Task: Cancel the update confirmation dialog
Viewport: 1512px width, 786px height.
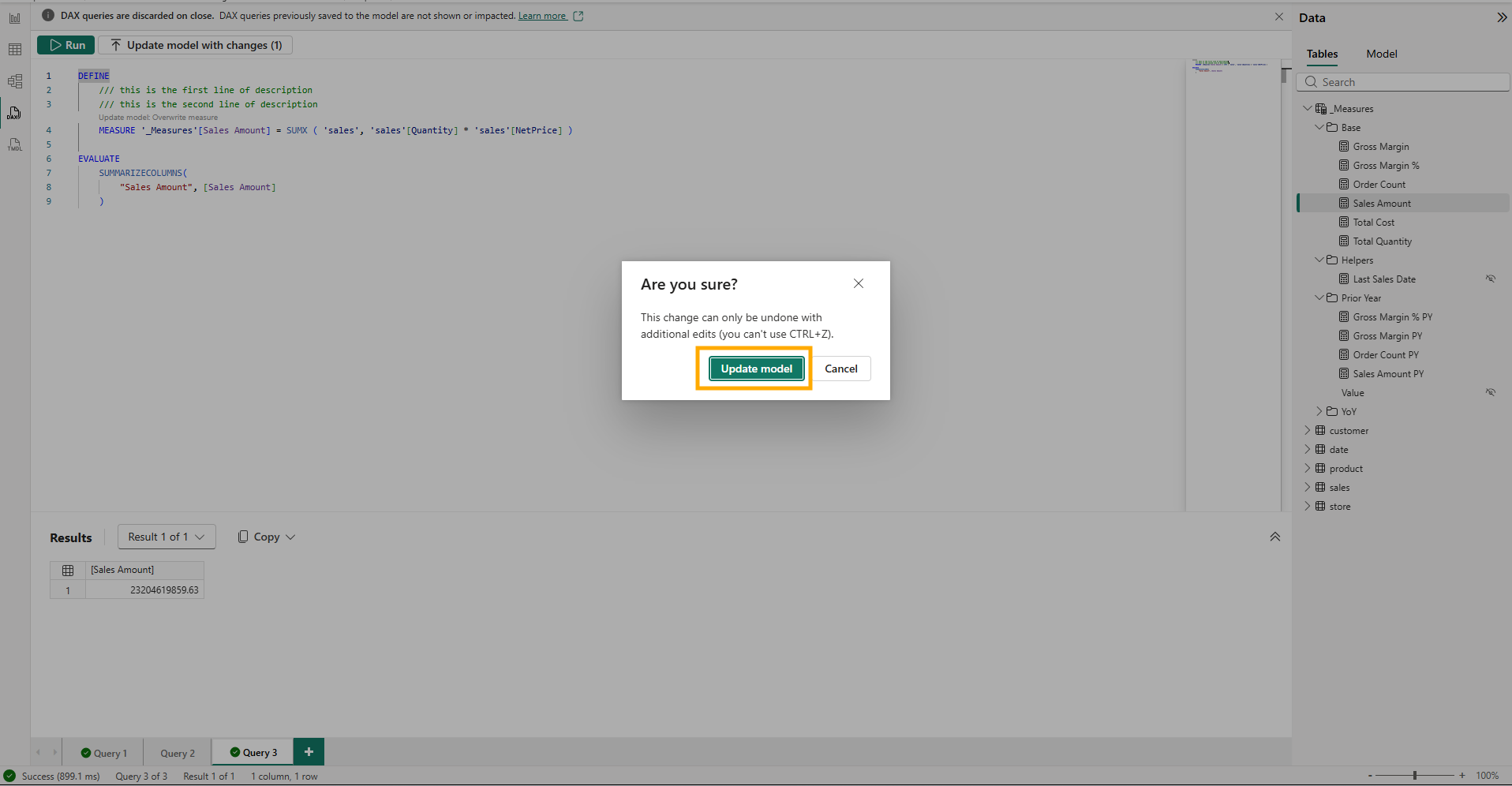Action: (x=841, y=369)
